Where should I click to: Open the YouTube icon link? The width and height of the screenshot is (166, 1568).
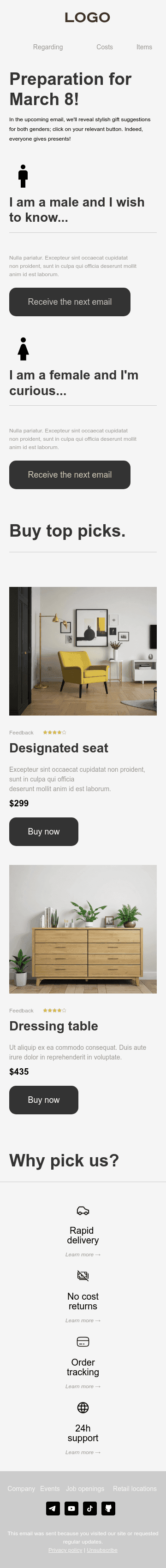71,1508
